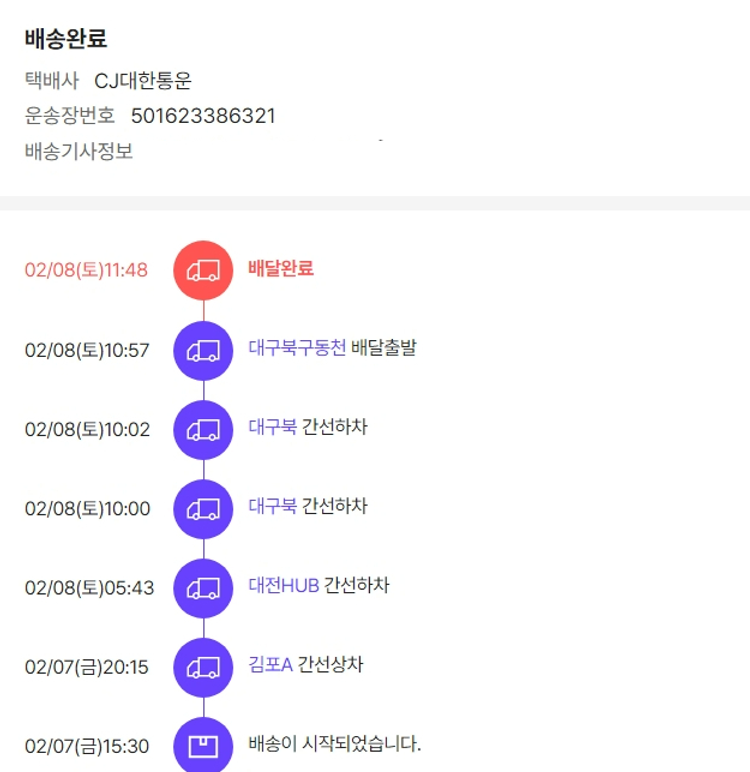Click the red truck icon for 배달완료
The height and width of the screenshot is (772, 750).
203,270
